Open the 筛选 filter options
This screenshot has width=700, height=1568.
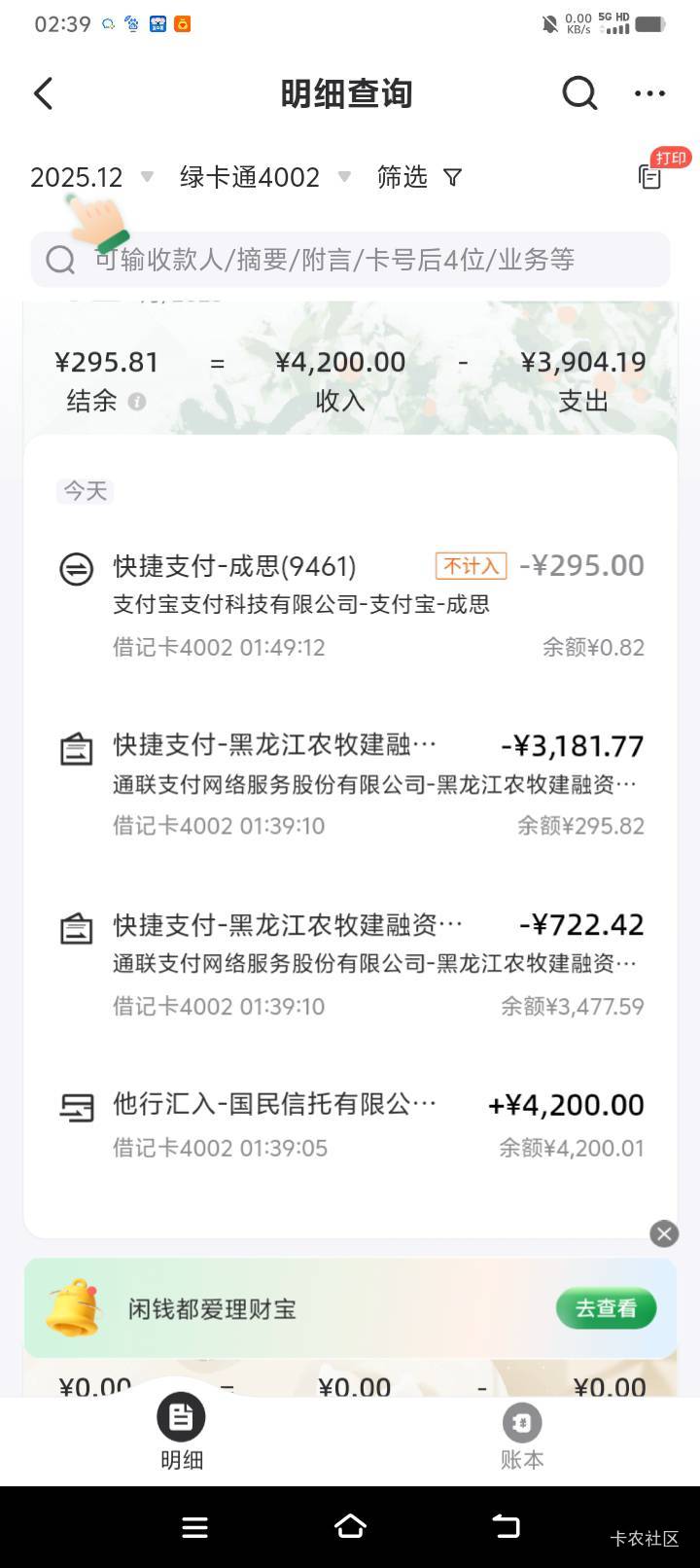[419, 177]
